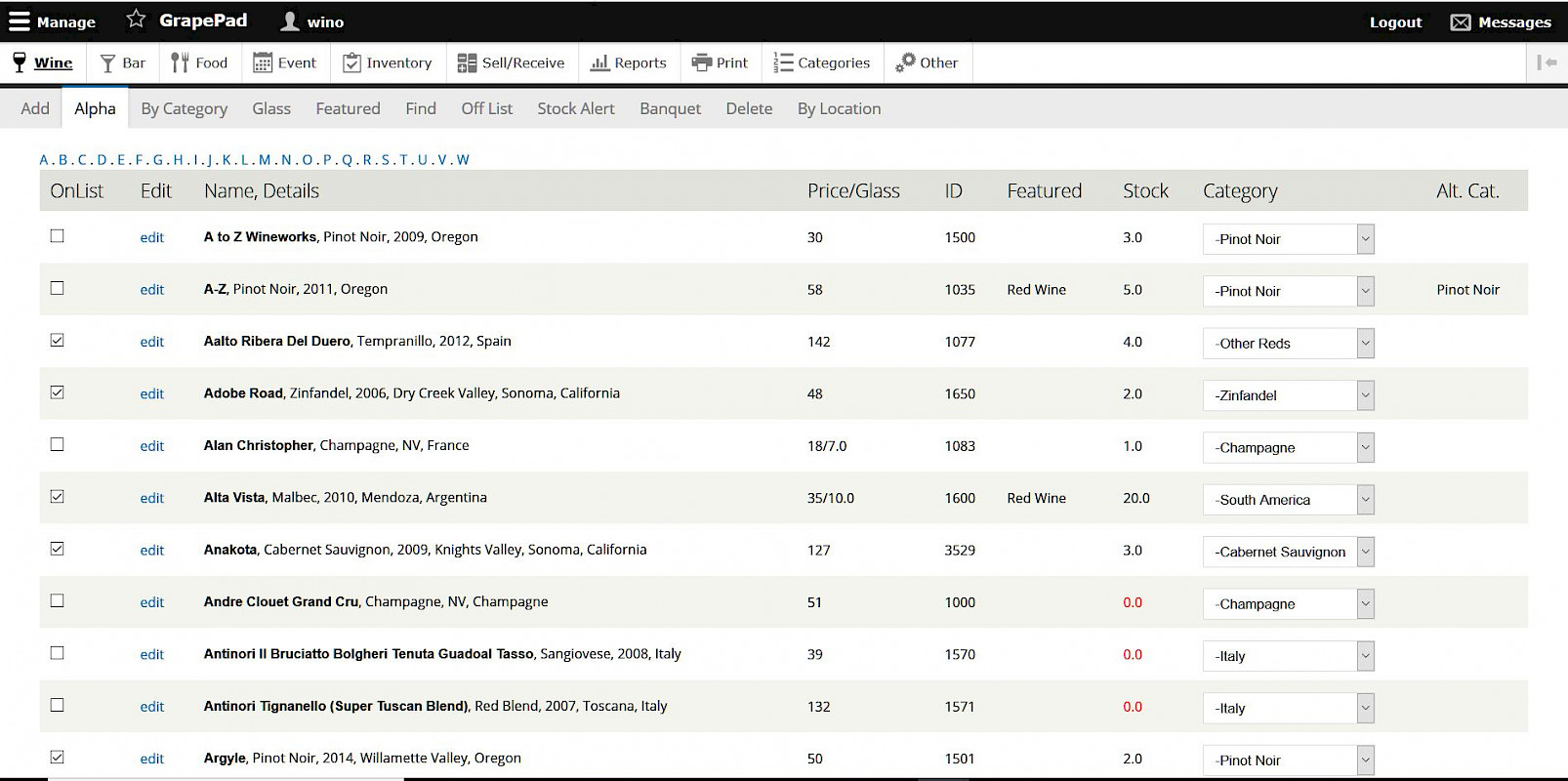Open the Messages envelope icon

[1460, 22]
